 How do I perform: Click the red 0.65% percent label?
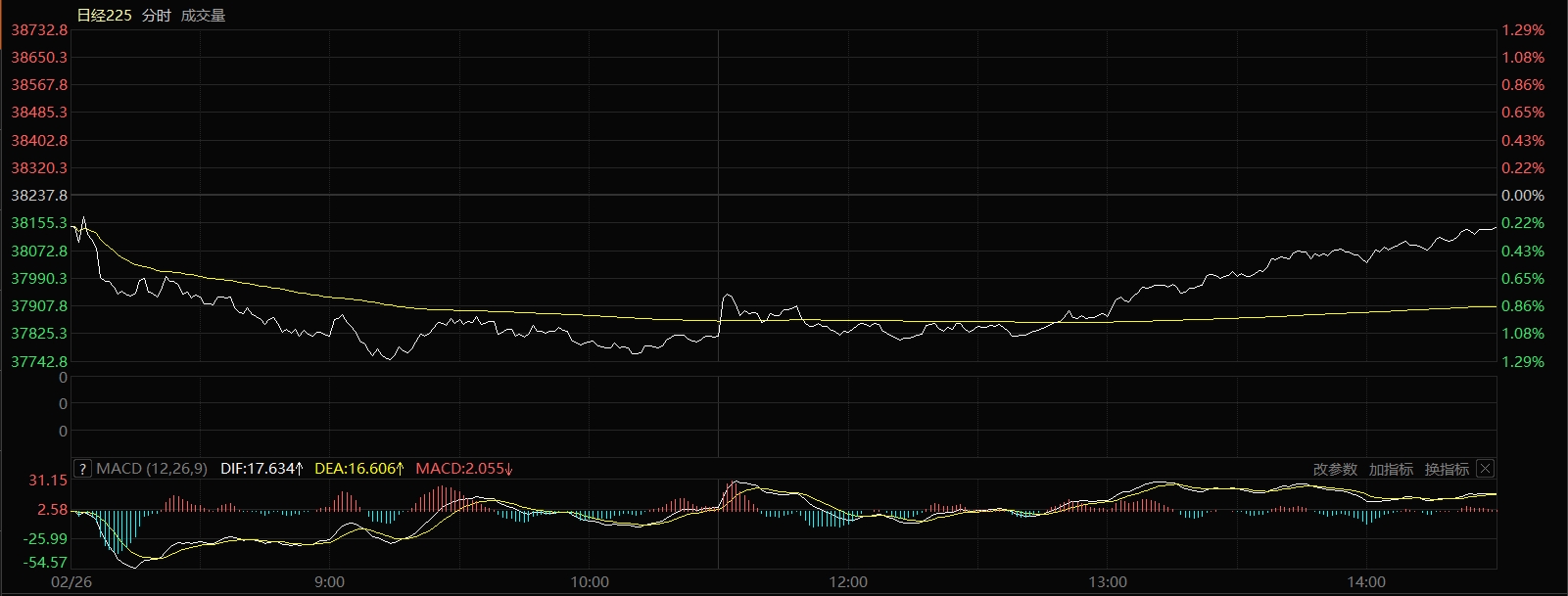click(1523, 113)
